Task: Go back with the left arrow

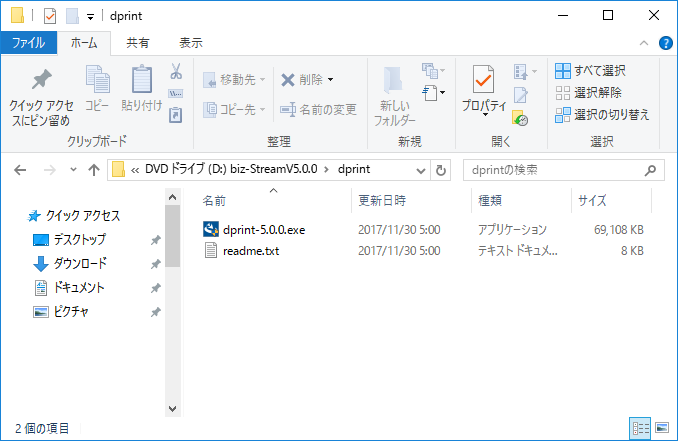Action: click(x=20, y=170)
